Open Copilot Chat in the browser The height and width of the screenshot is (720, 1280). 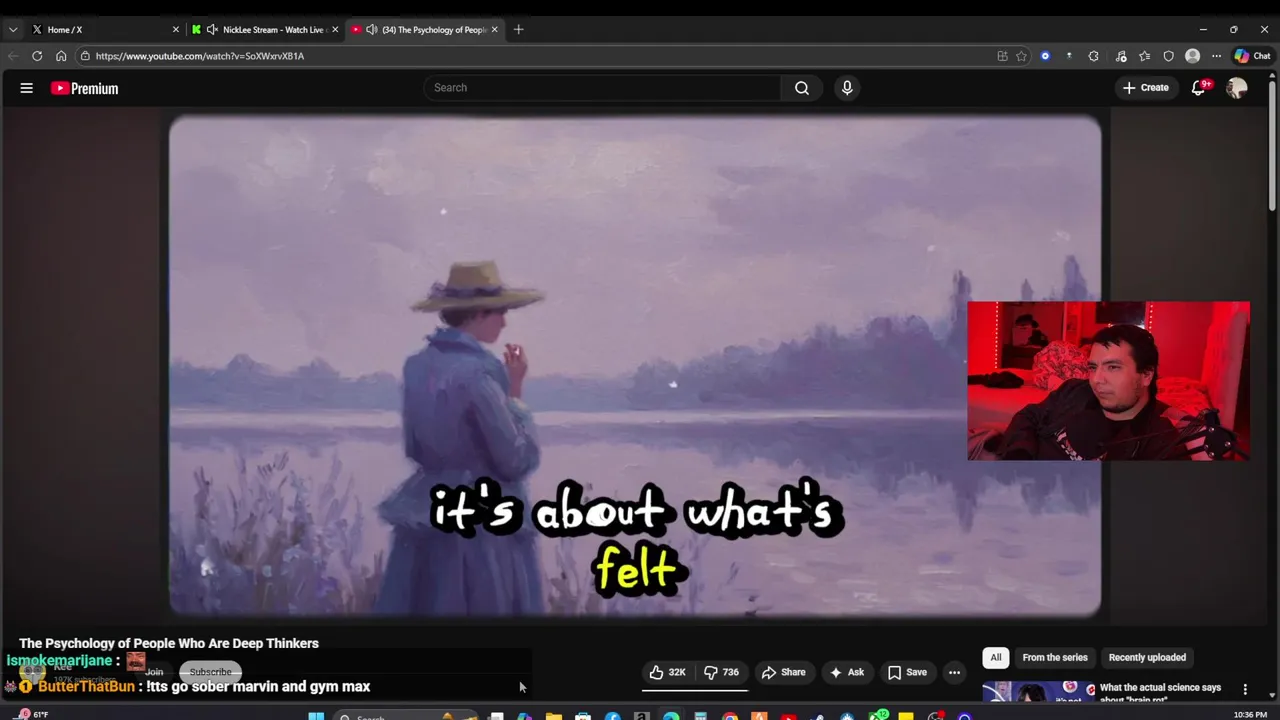click(x=1253, y=56)
